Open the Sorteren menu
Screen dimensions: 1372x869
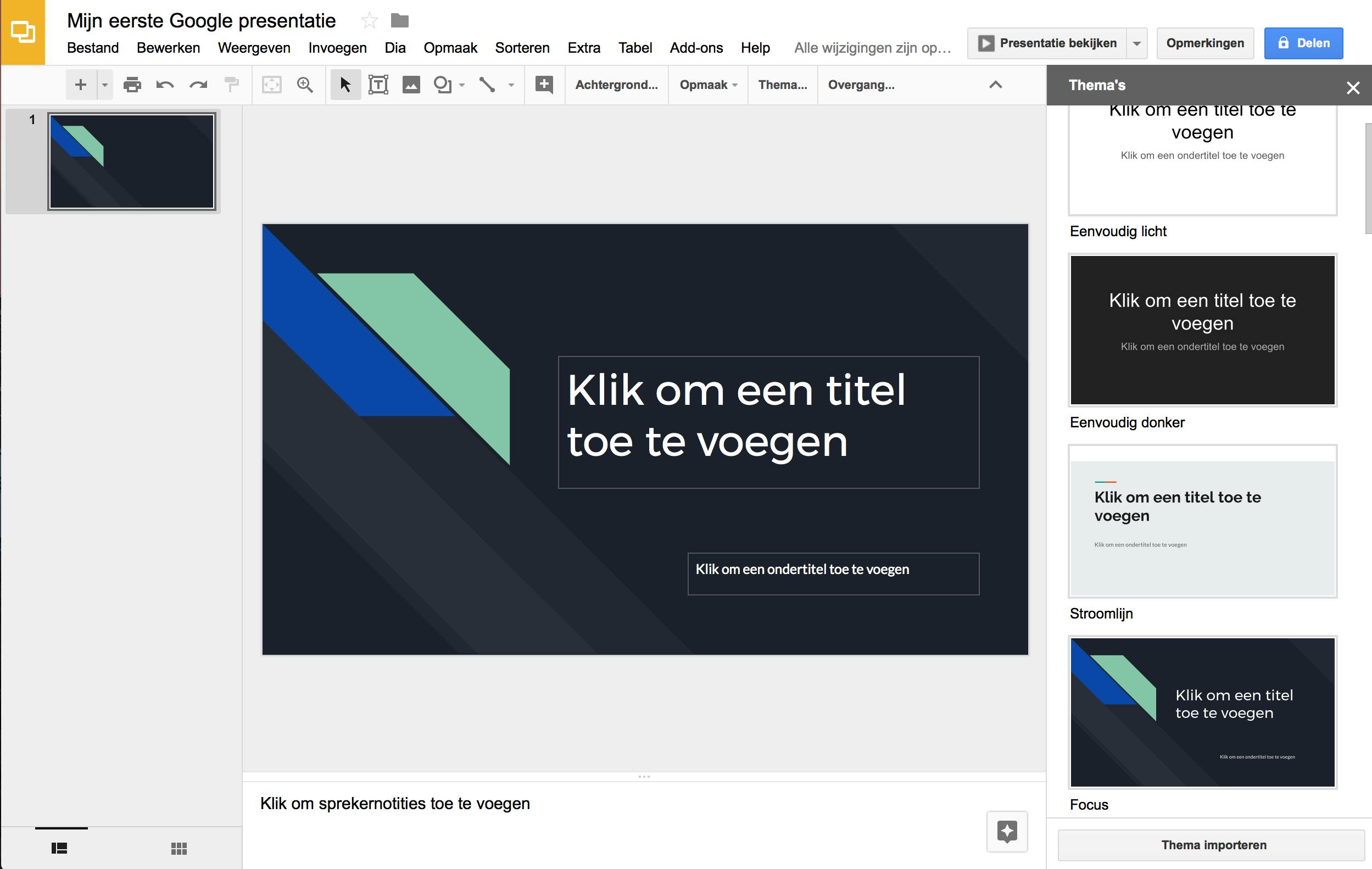coord(522,48)
